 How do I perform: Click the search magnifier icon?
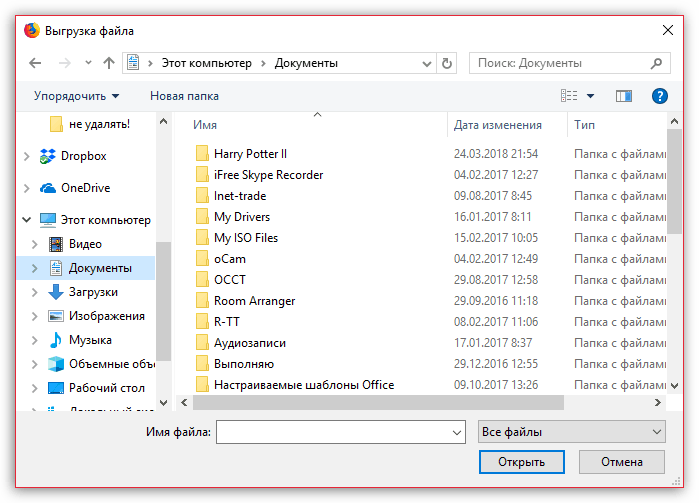coord(656,63)
